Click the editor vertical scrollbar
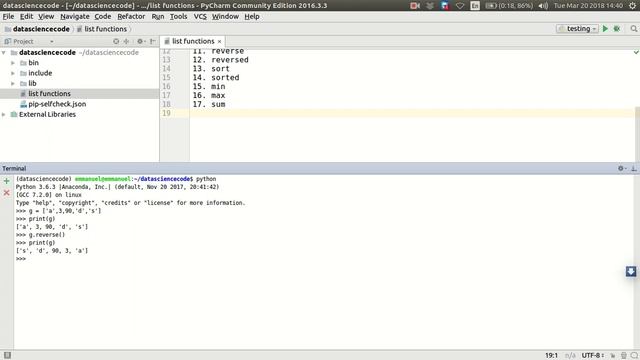The height and width of the screenshot is (360, 640). click(x=637, y=133)
